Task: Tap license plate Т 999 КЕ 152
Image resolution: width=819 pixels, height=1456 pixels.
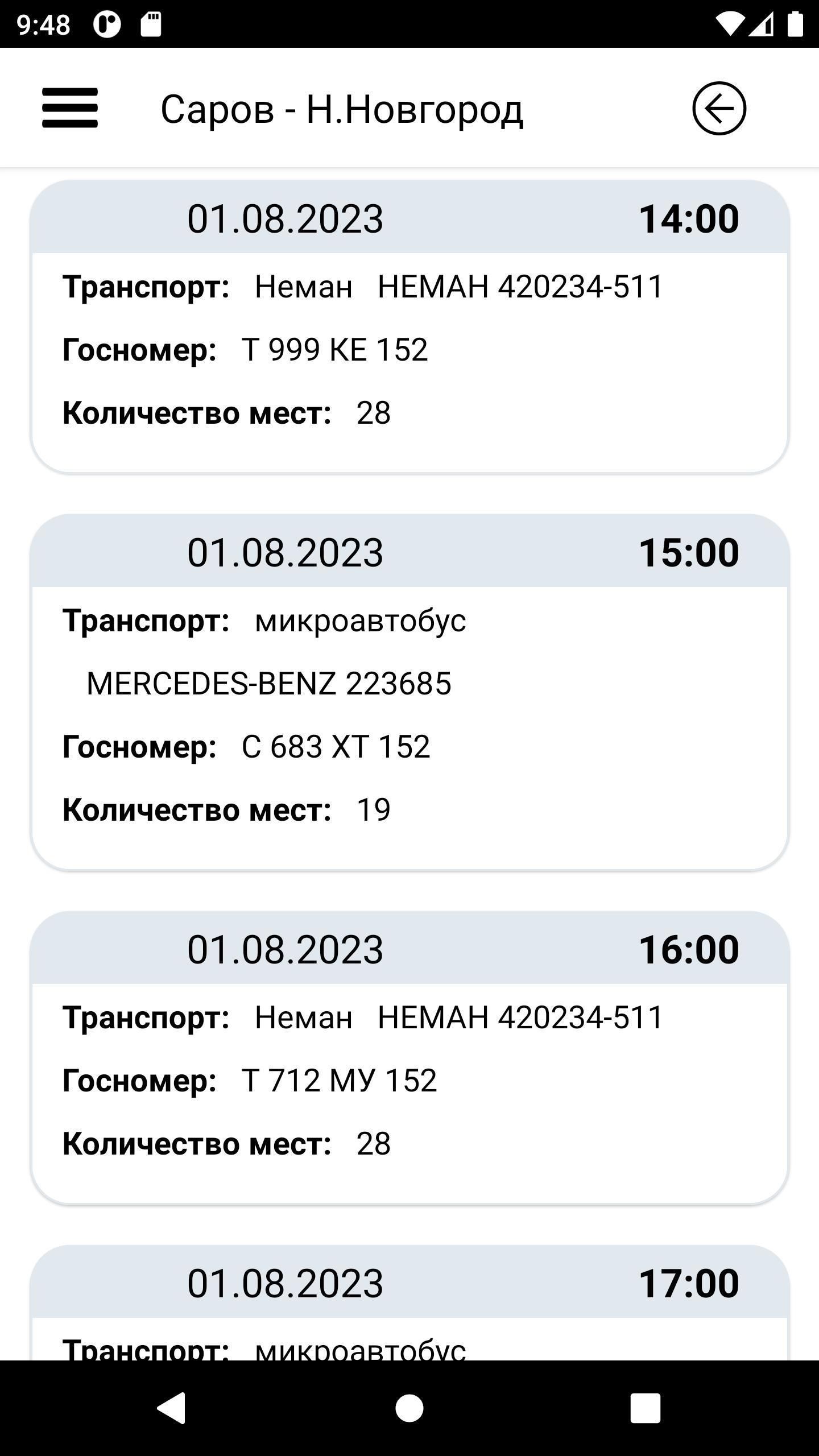Action: [x=334, y=349]
